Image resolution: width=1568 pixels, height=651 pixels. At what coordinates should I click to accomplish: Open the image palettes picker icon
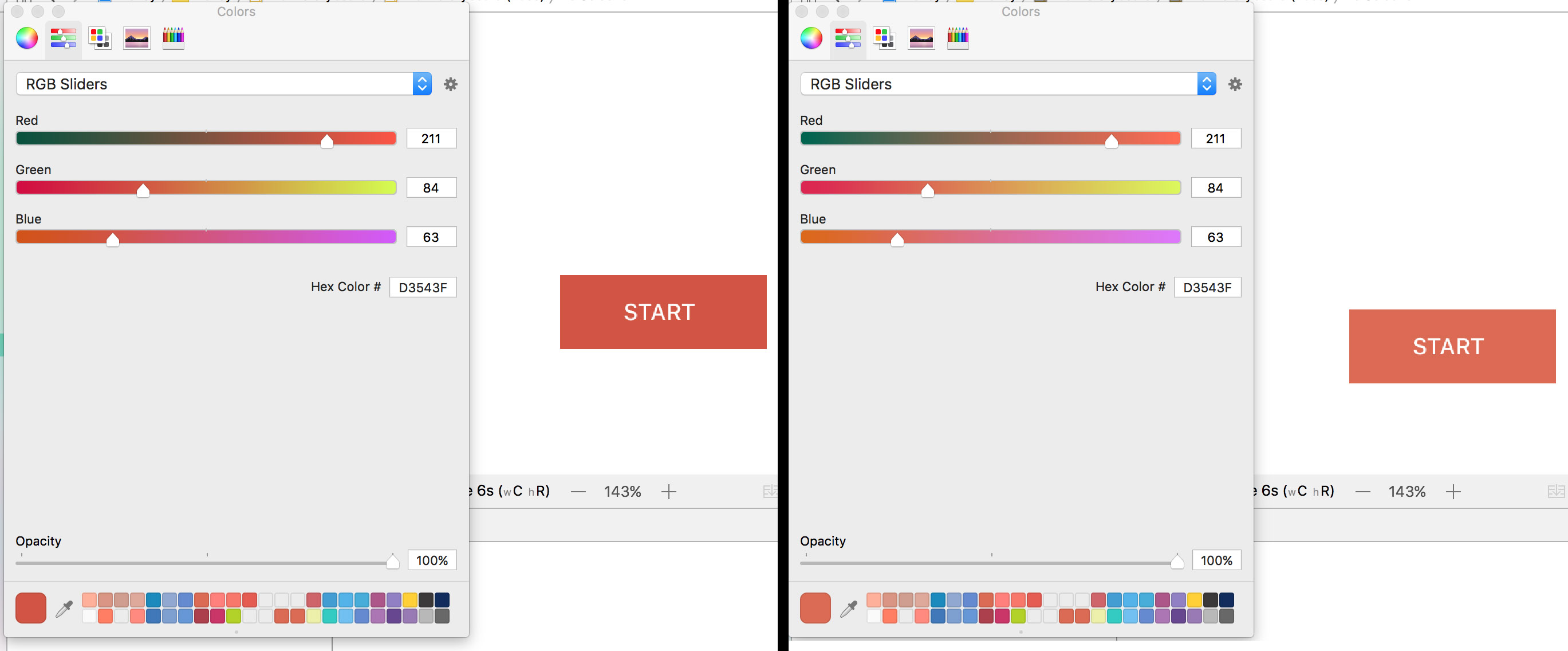coord(136,38)
